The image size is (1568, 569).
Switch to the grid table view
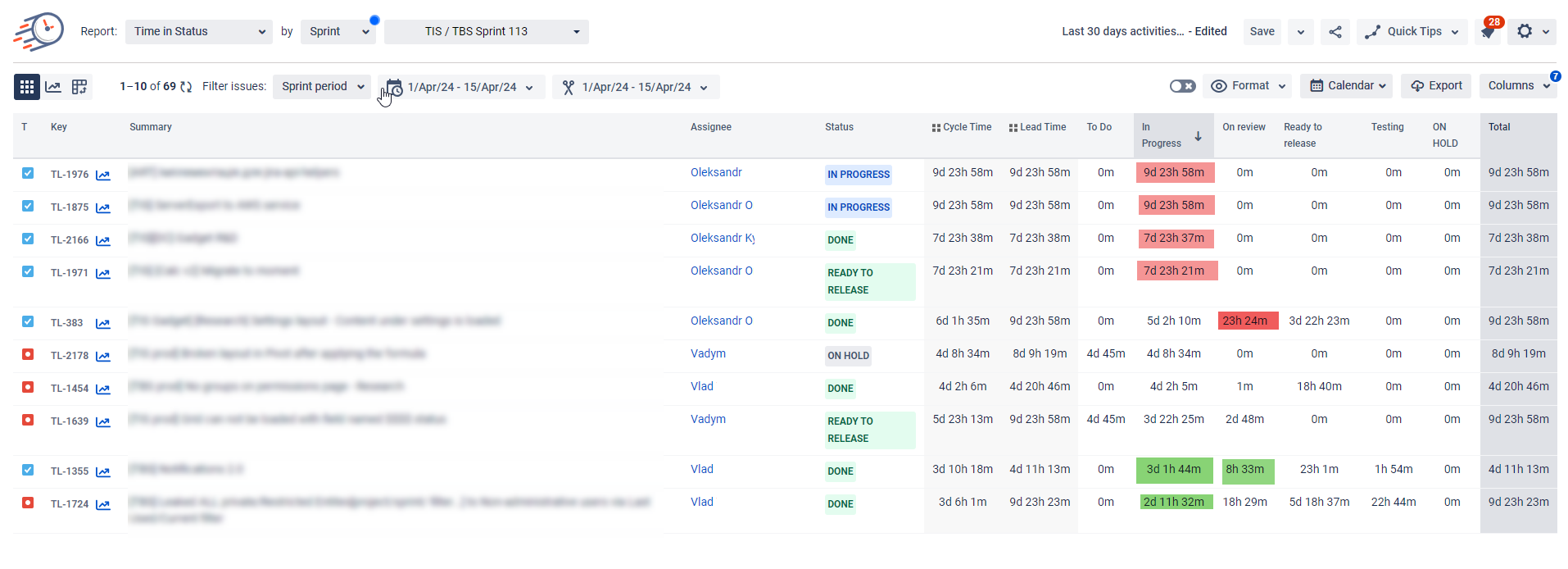coord(27,87)
